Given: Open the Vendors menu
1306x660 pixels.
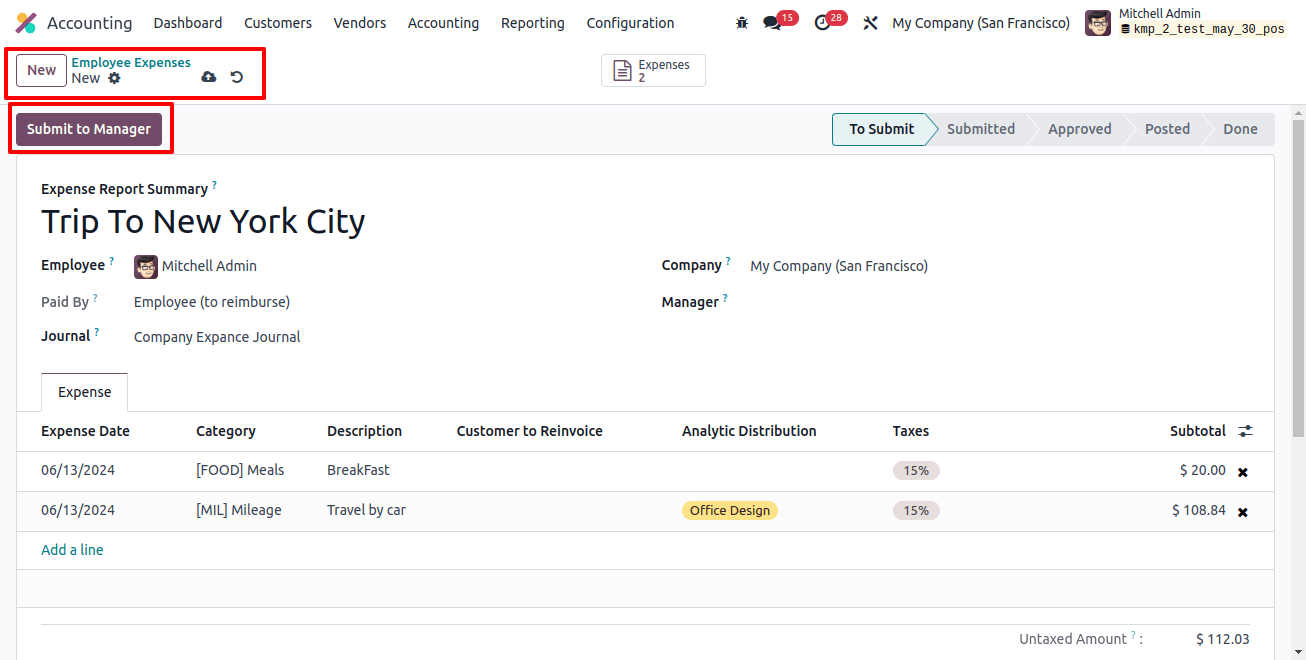Looking at the screenshot, I should 360,23.
